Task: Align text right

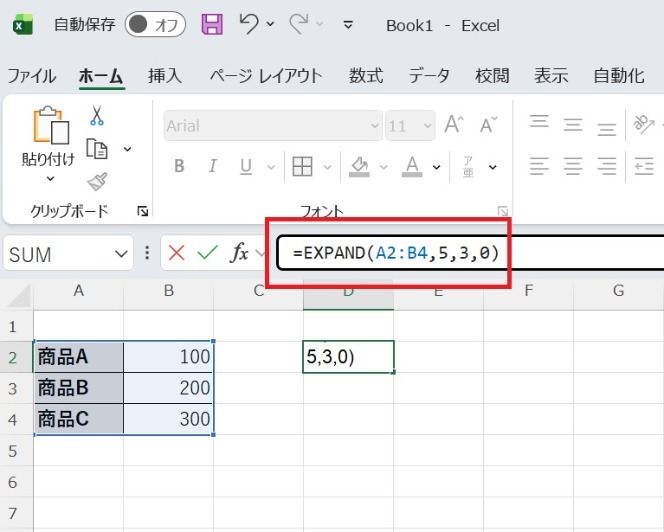Action: (607, 166)
